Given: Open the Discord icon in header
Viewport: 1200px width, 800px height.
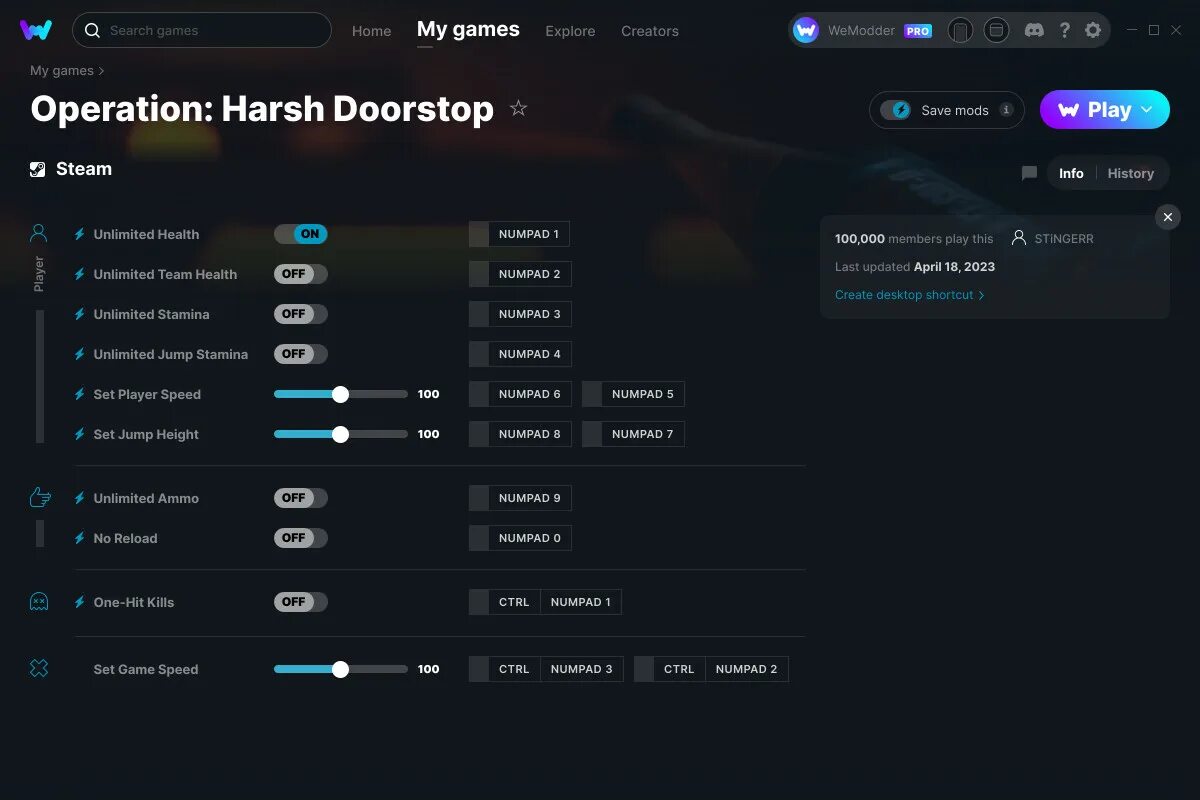Looking at the screenshot, I should coord(1034,30).
